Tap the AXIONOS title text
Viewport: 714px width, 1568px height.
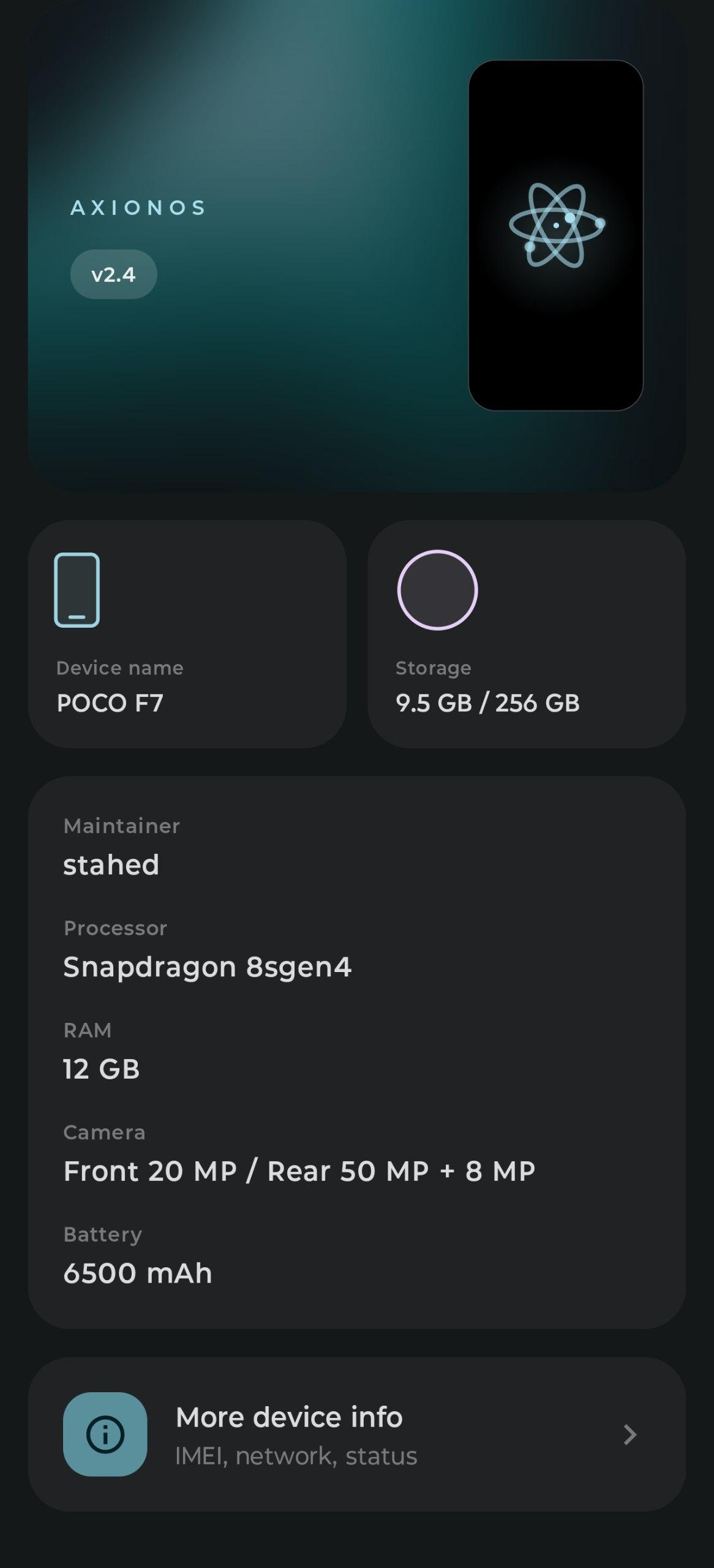(138, 208)
